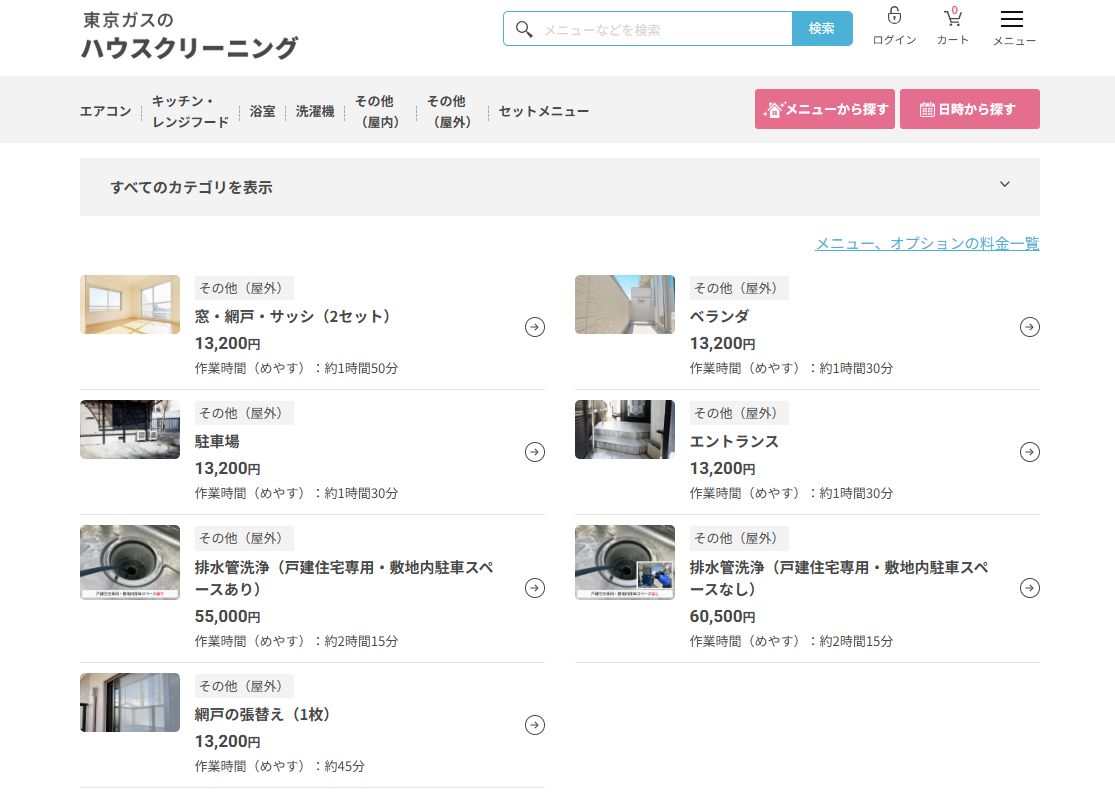Click arrow icon for ベランダ item
This screenshot has width=1115, height=803.
[1030, 327]
